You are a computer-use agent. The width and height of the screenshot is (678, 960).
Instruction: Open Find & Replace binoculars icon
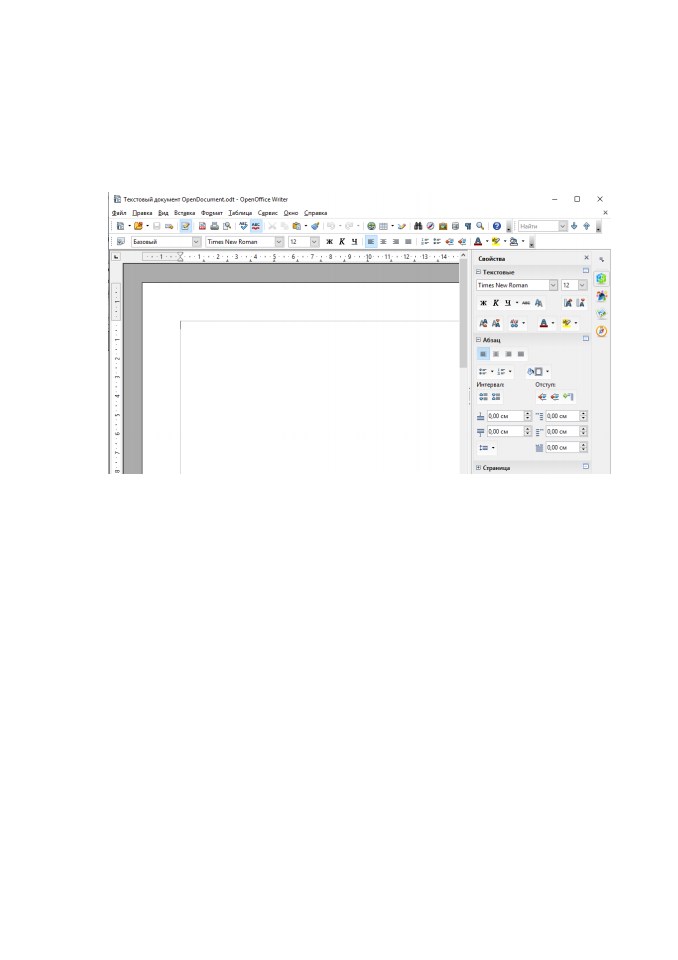point(418,227)
